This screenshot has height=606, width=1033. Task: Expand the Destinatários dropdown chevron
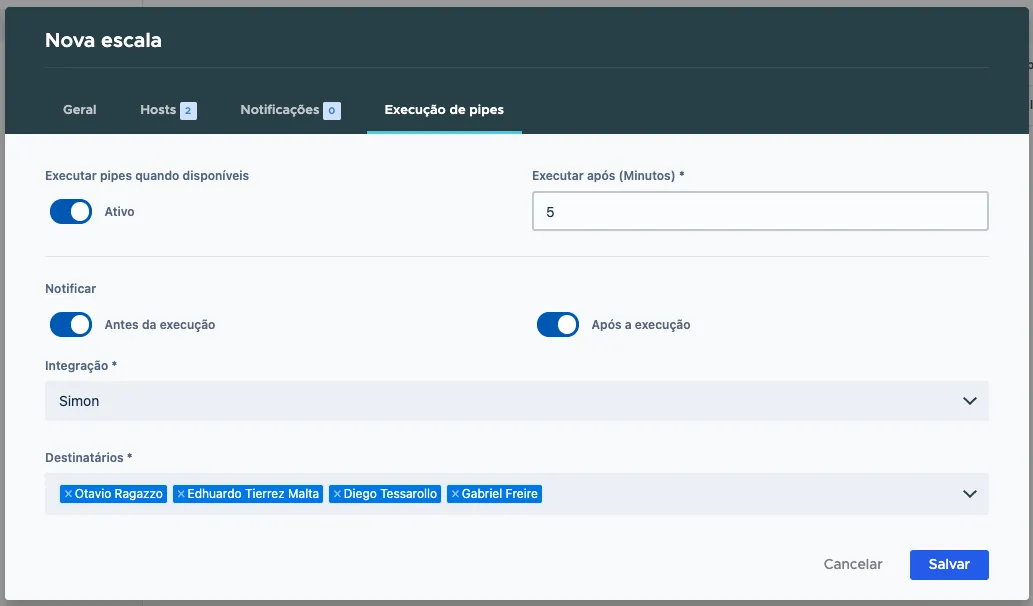tap(969, 494)
